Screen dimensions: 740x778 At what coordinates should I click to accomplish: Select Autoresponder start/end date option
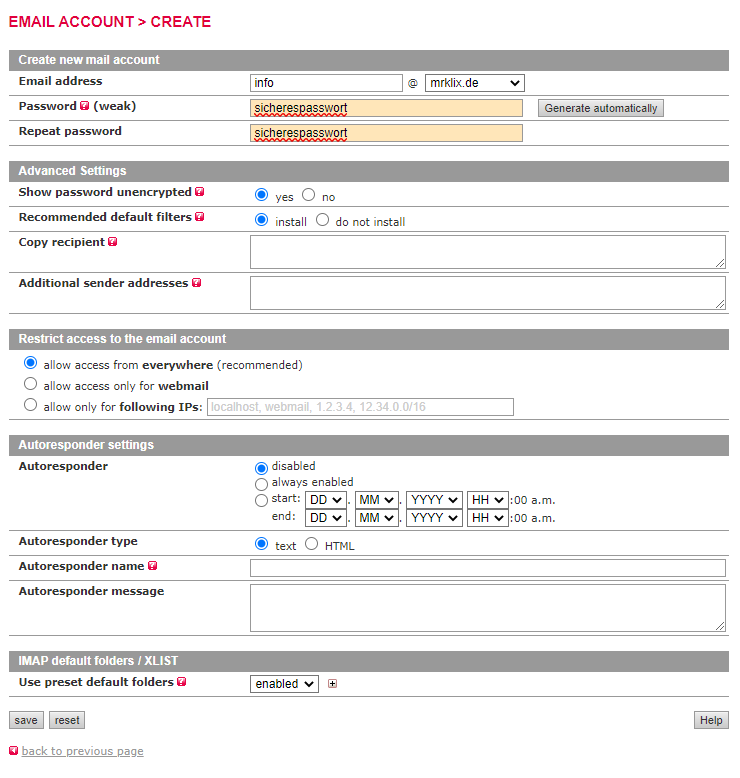point(261,500)
